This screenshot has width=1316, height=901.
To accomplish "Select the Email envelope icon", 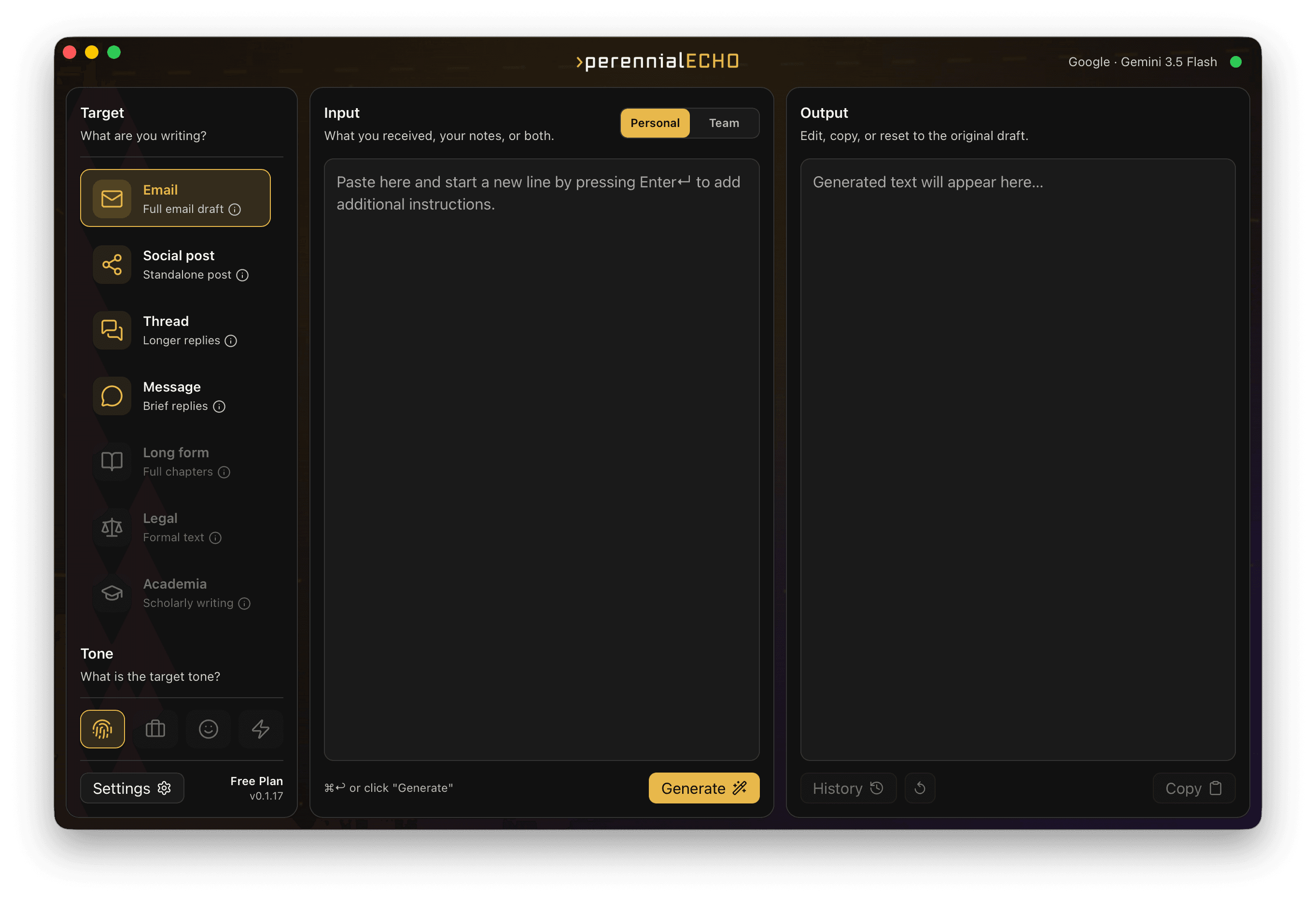I will point(112,198).
